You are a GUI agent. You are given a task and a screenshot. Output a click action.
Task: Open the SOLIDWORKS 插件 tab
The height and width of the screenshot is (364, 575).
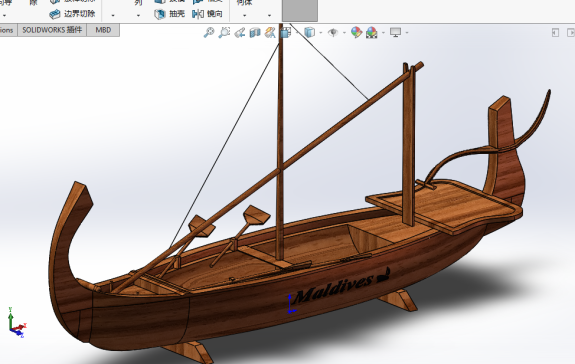[52, 30]
